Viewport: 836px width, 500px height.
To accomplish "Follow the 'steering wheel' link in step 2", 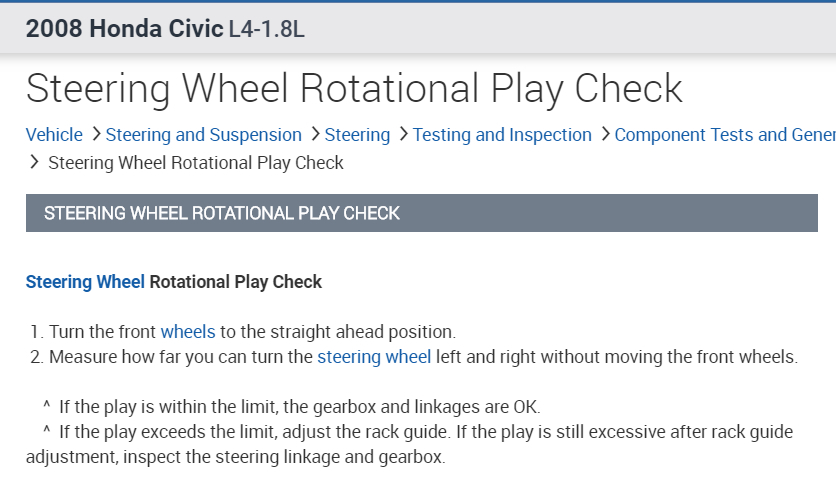I will (x=374, y=357).
